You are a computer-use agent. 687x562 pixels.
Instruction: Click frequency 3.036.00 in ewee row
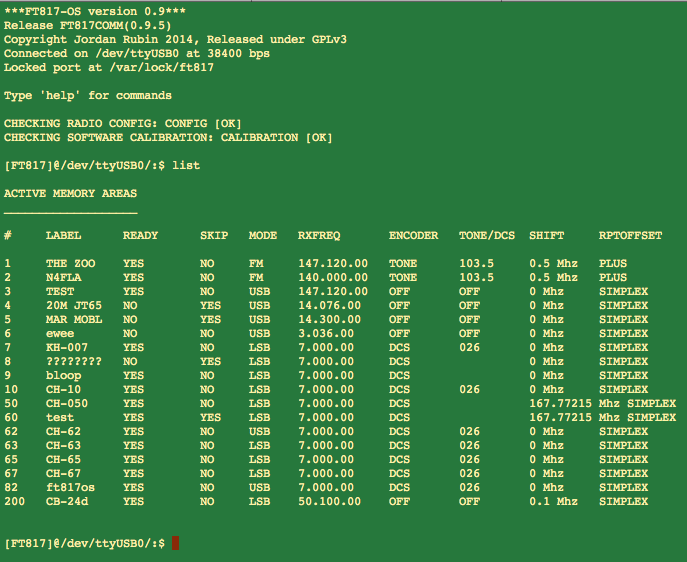[x=326, y=334]
